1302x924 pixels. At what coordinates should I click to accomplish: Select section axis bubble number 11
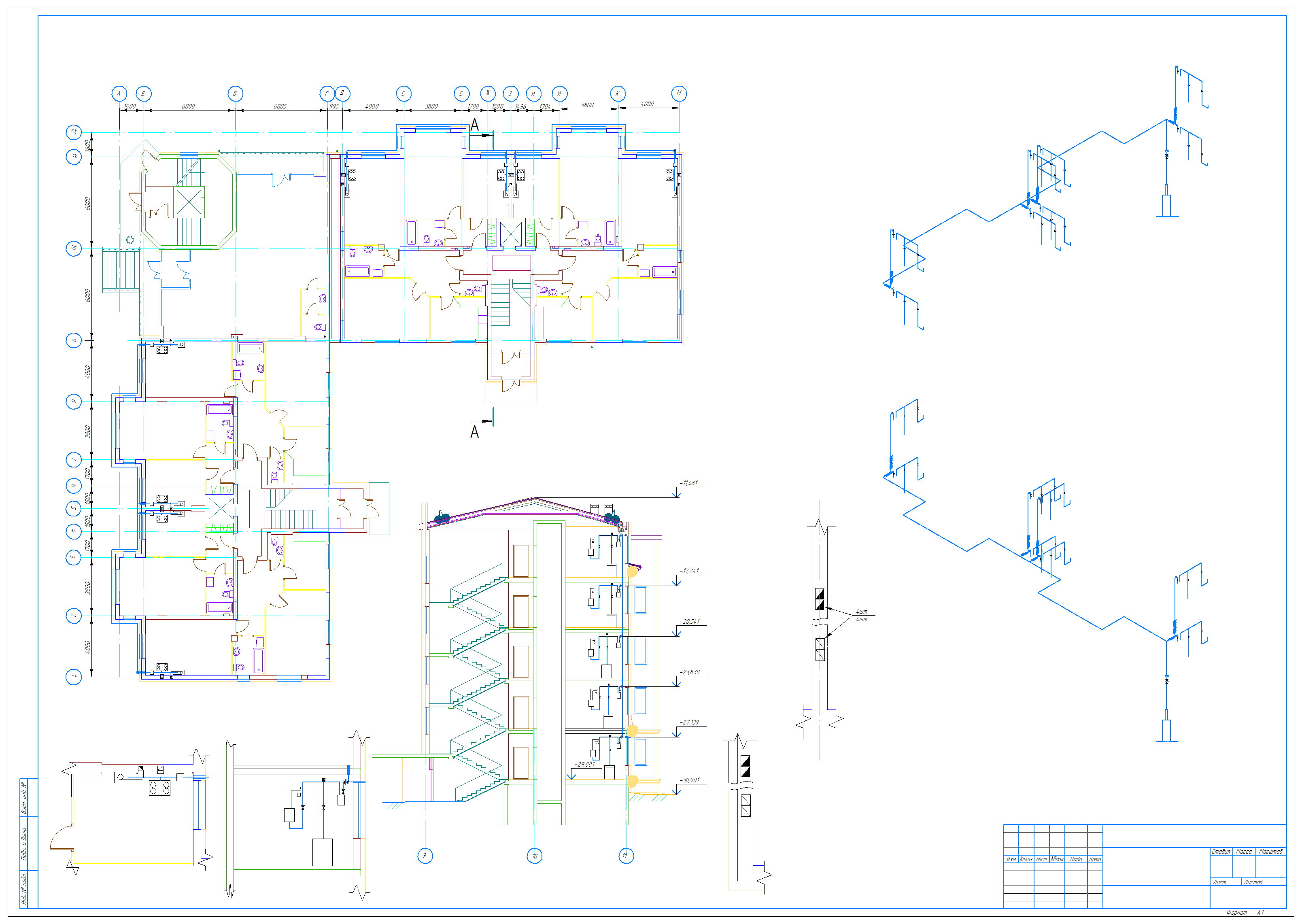pos(625,856)
